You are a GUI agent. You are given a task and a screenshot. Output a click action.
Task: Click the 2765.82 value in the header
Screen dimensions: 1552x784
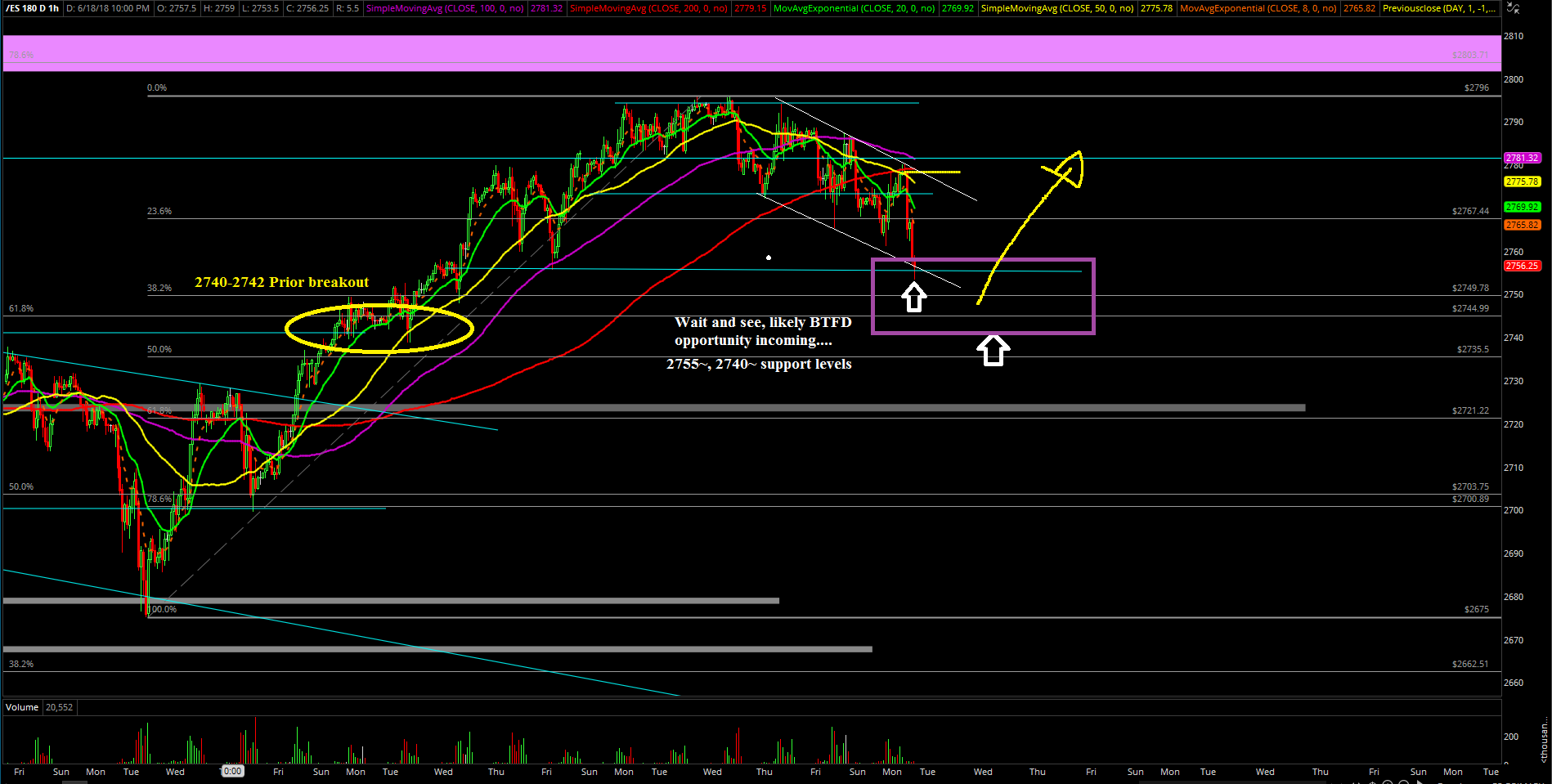(x=1359, y=8)
